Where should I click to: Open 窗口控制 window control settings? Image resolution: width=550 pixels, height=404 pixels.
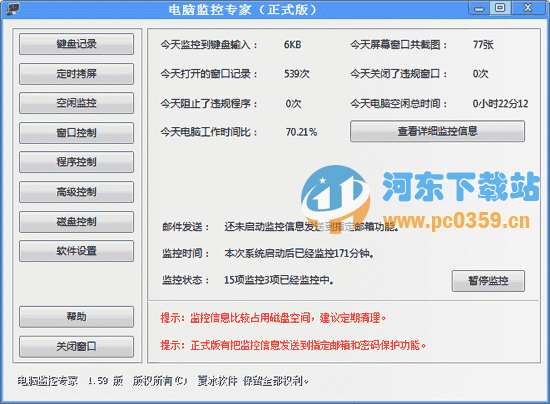(76, 133)
